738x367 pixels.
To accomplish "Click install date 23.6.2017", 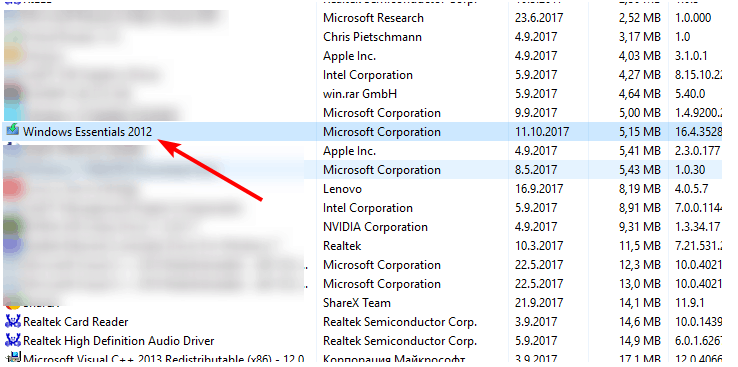I will pyautogui.click(x=539, y=18).
